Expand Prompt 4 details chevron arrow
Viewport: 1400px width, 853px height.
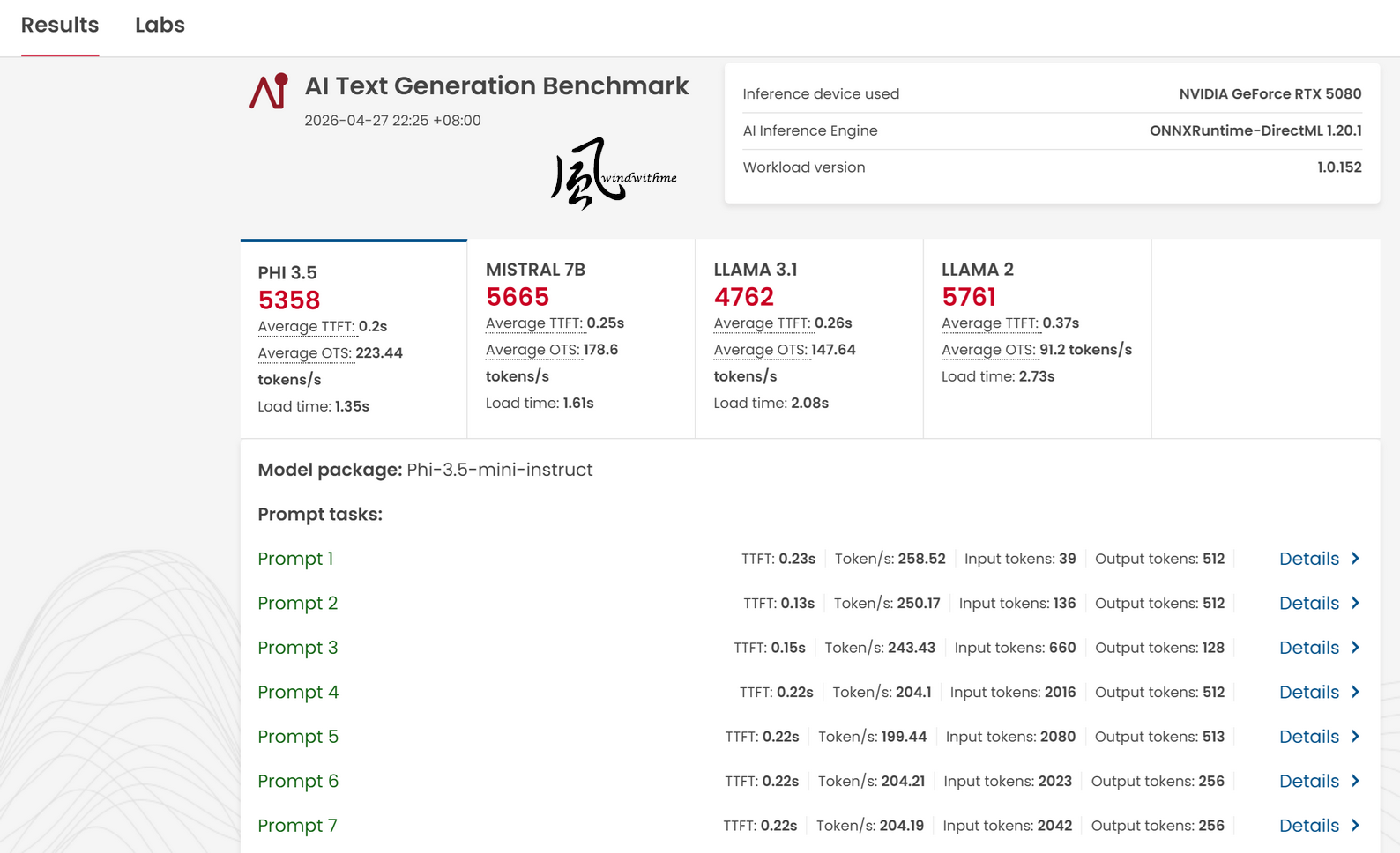pos(1356,692)
